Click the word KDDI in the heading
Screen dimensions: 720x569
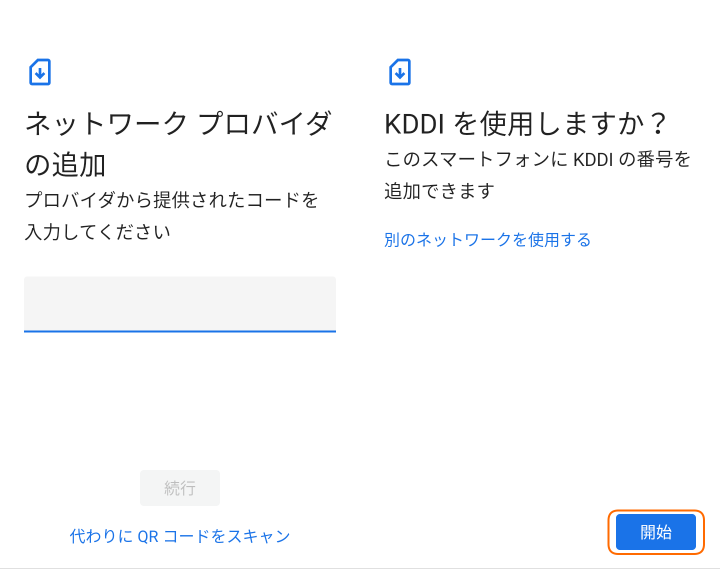click(x=415, y=124)
